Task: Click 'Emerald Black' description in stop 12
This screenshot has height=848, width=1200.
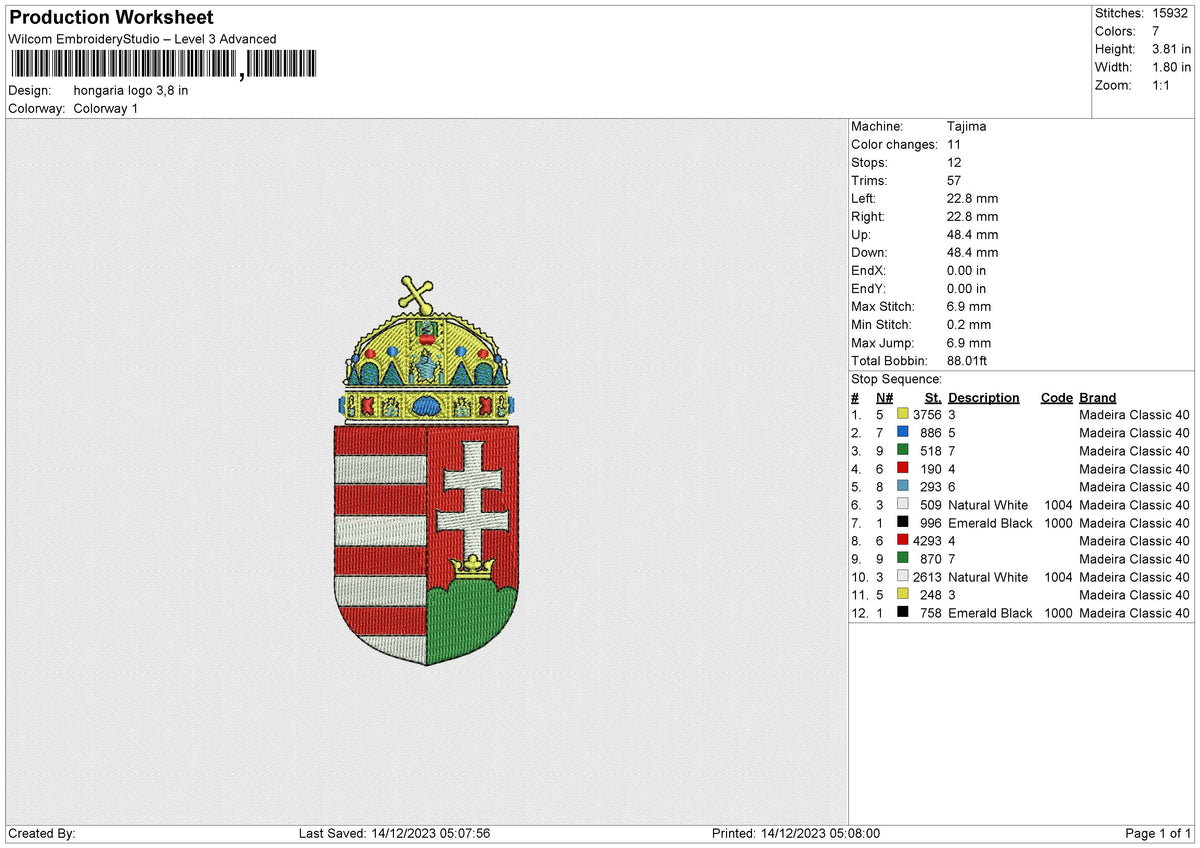Action: pos(990,613)
